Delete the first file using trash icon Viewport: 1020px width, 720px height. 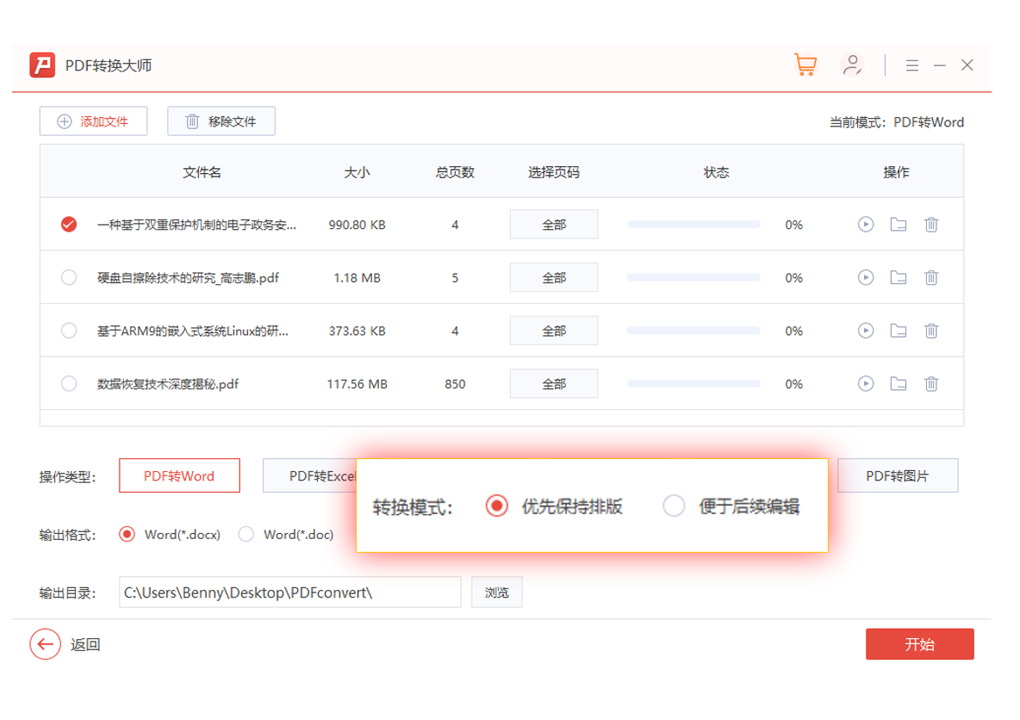point(931,225)
